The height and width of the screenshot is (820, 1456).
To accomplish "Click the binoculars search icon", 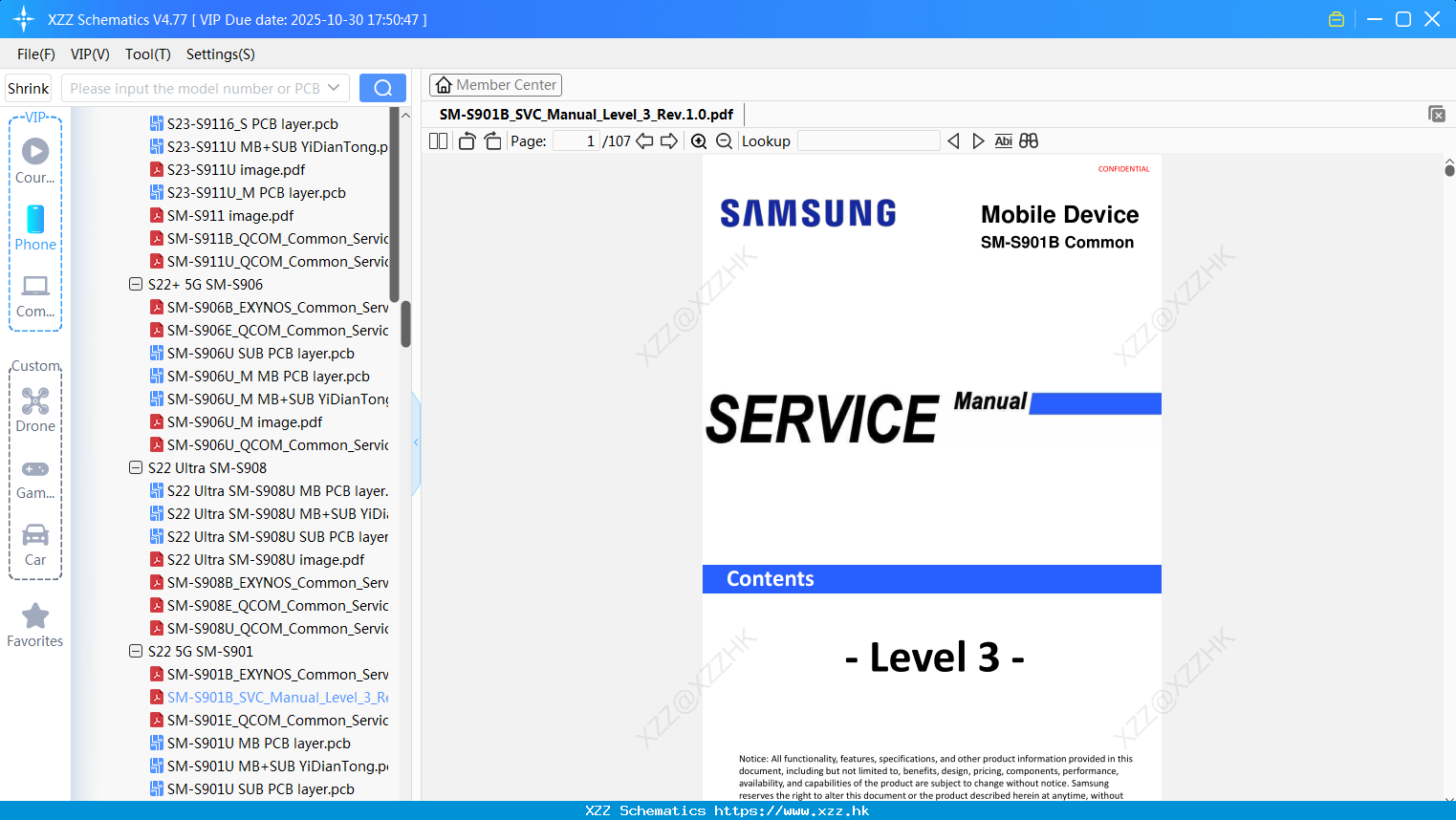I will pos(1029,140).
